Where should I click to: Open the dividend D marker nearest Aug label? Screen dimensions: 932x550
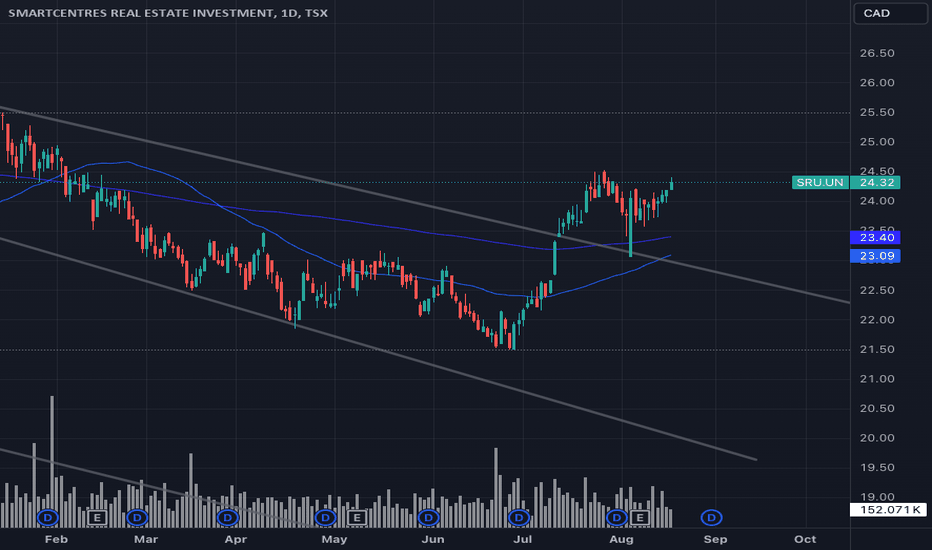coord(616,518)
